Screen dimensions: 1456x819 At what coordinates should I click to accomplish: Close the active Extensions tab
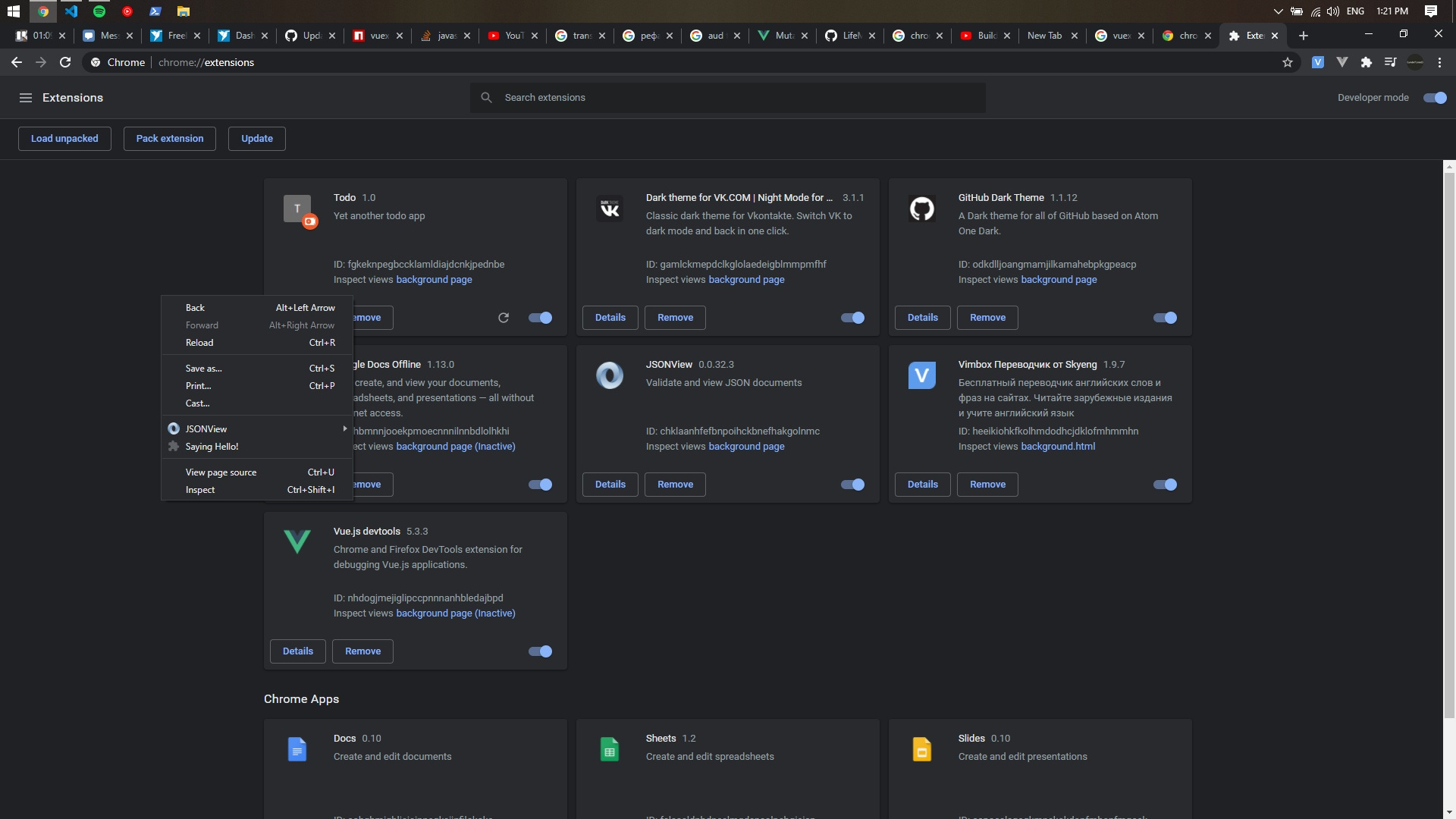pyautogui.click(x=1275, y=36)
